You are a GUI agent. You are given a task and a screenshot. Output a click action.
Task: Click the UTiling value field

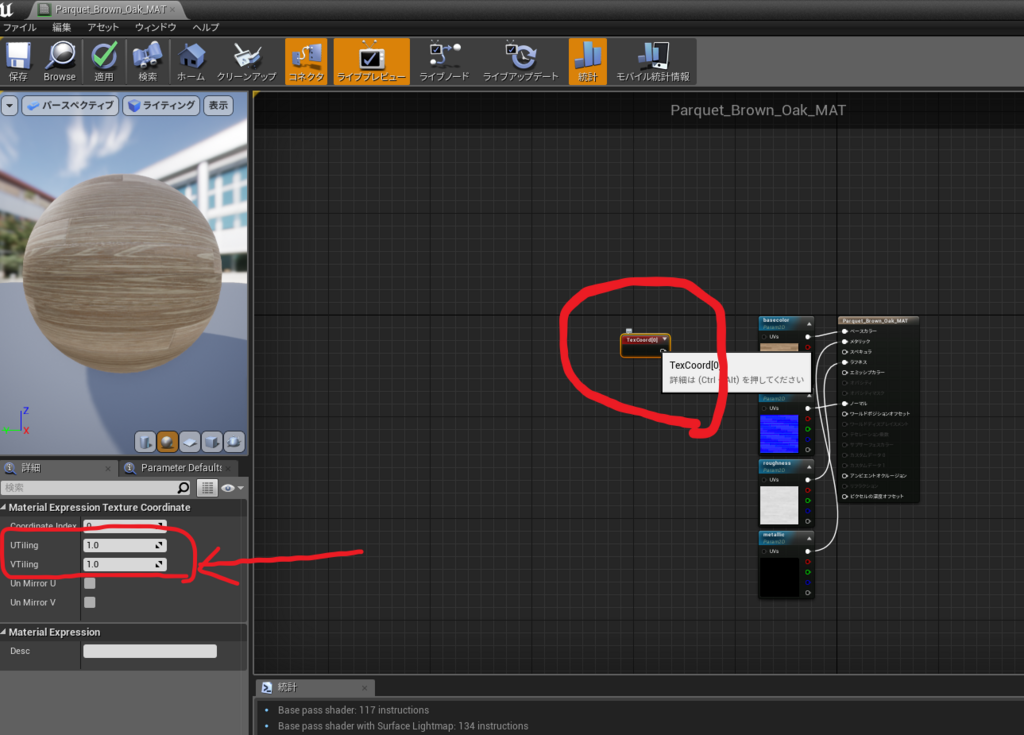(125, 545)
